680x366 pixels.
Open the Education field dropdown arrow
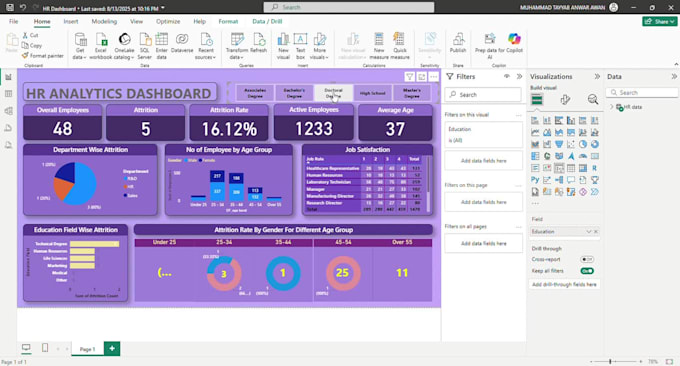tap(588, 232)
